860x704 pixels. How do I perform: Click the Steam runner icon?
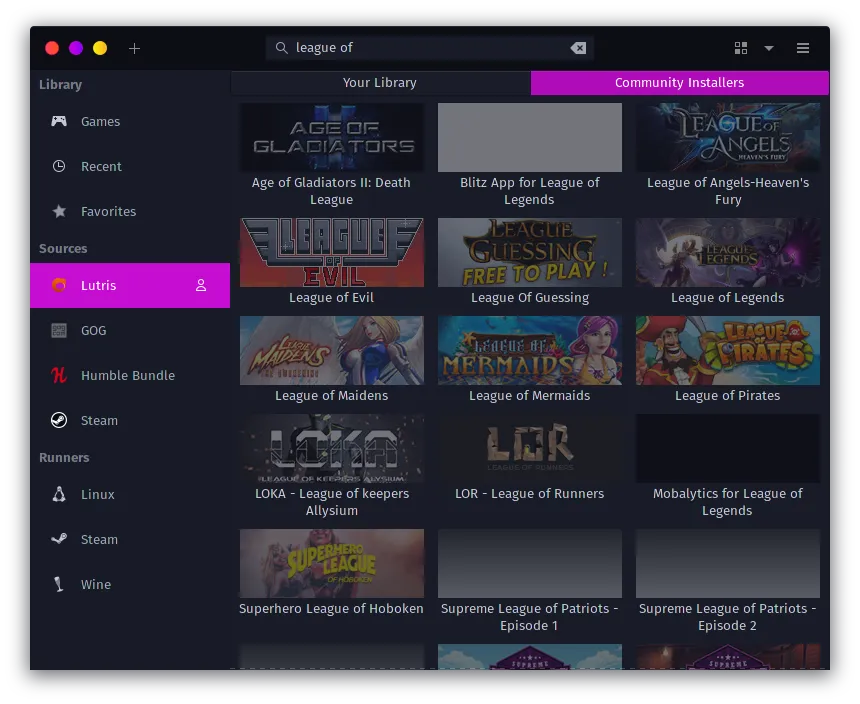point(59,539)
